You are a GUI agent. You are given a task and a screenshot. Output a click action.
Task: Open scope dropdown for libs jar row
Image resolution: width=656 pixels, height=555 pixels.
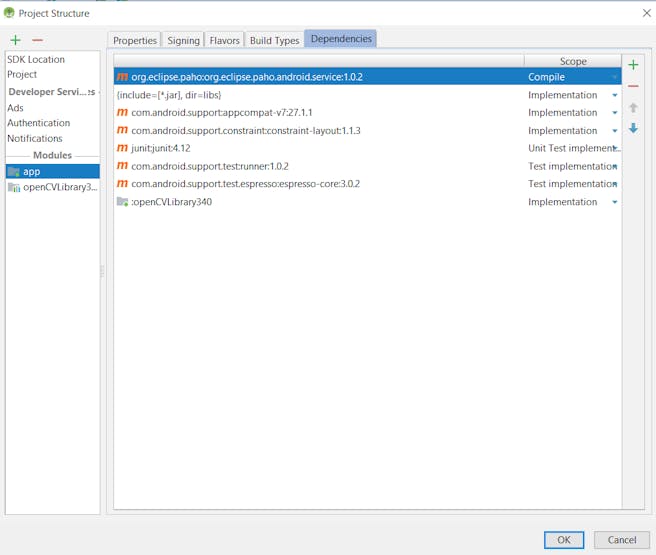pyautogui.click(x=615, y=95)
